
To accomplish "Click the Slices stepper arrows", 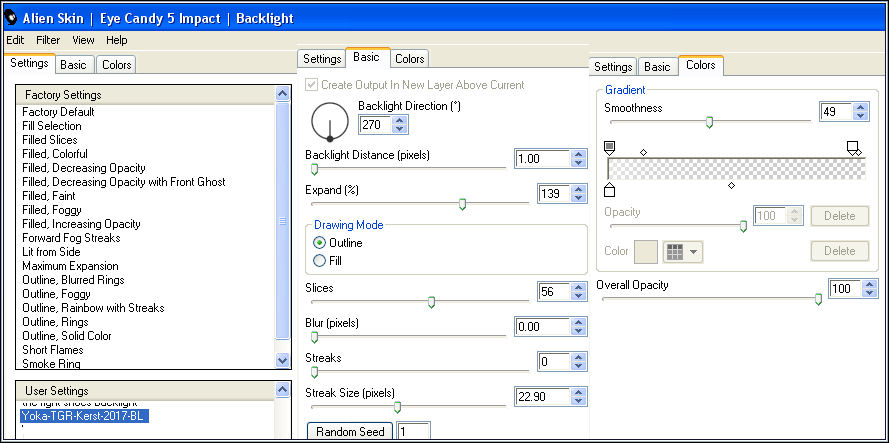I will click(578, 292).
